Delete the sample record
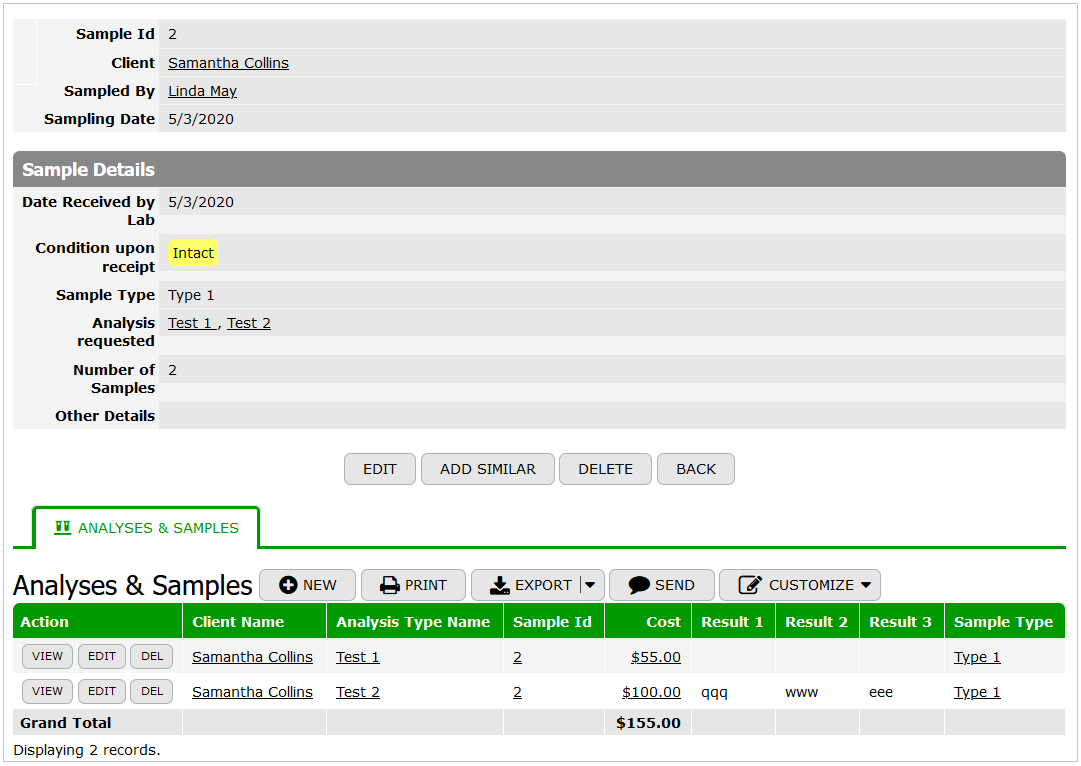1081x766 pixels. (x=605, y=469)
